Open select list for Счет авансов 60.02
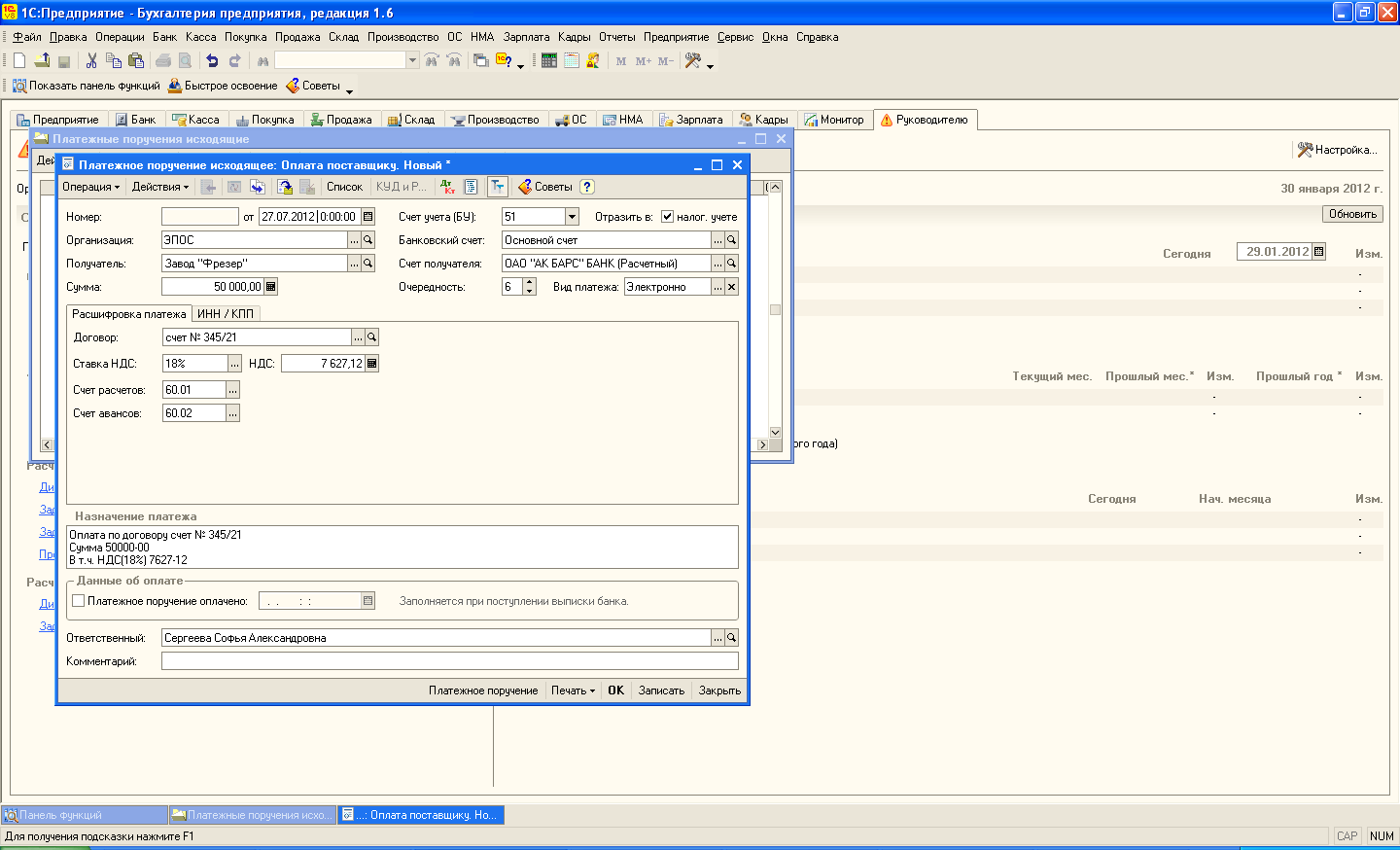The image size is (1400, 850). [x=232, y=413]
